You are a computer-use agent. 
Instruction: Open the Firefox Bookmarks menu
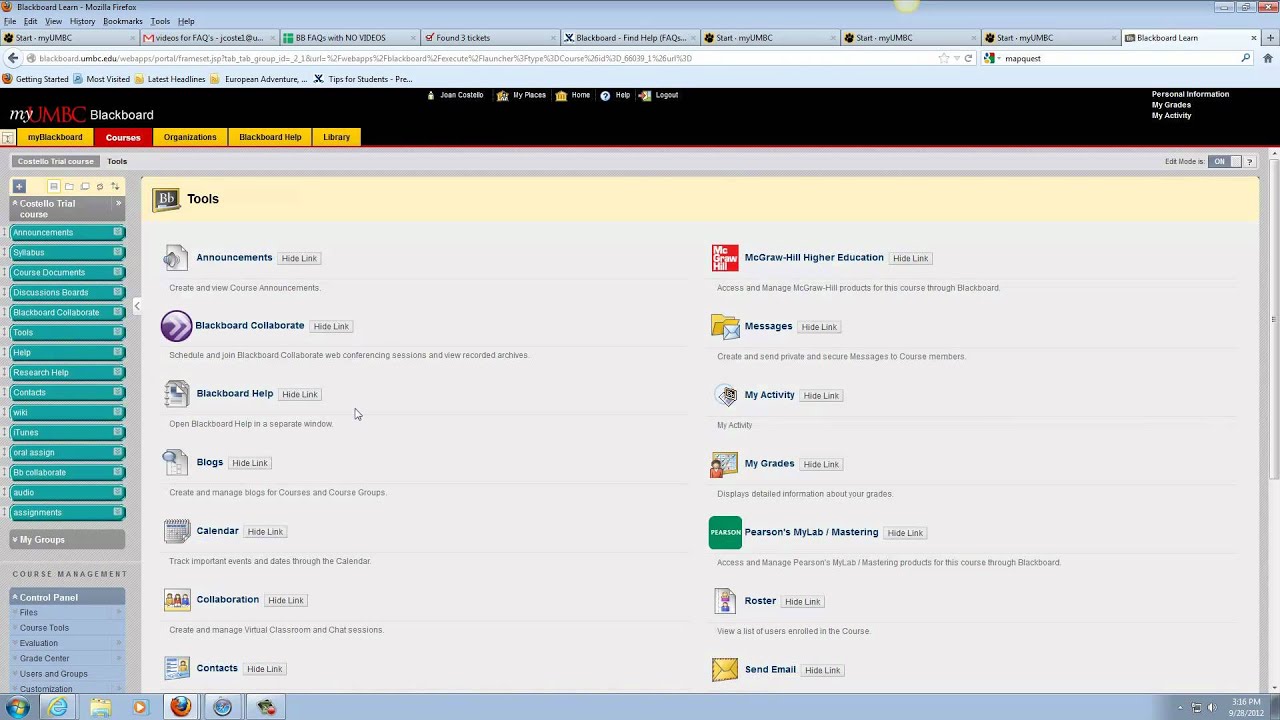pos(123,21)
